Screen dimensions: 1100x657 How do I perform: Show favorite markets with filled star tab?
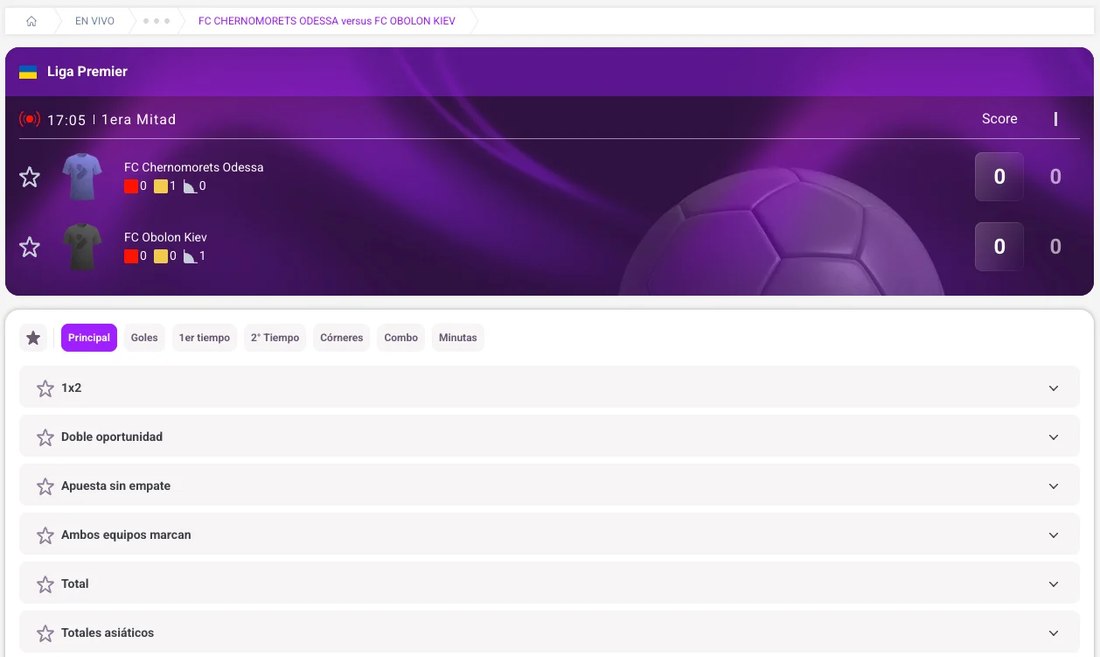click(x=33, y=338)
